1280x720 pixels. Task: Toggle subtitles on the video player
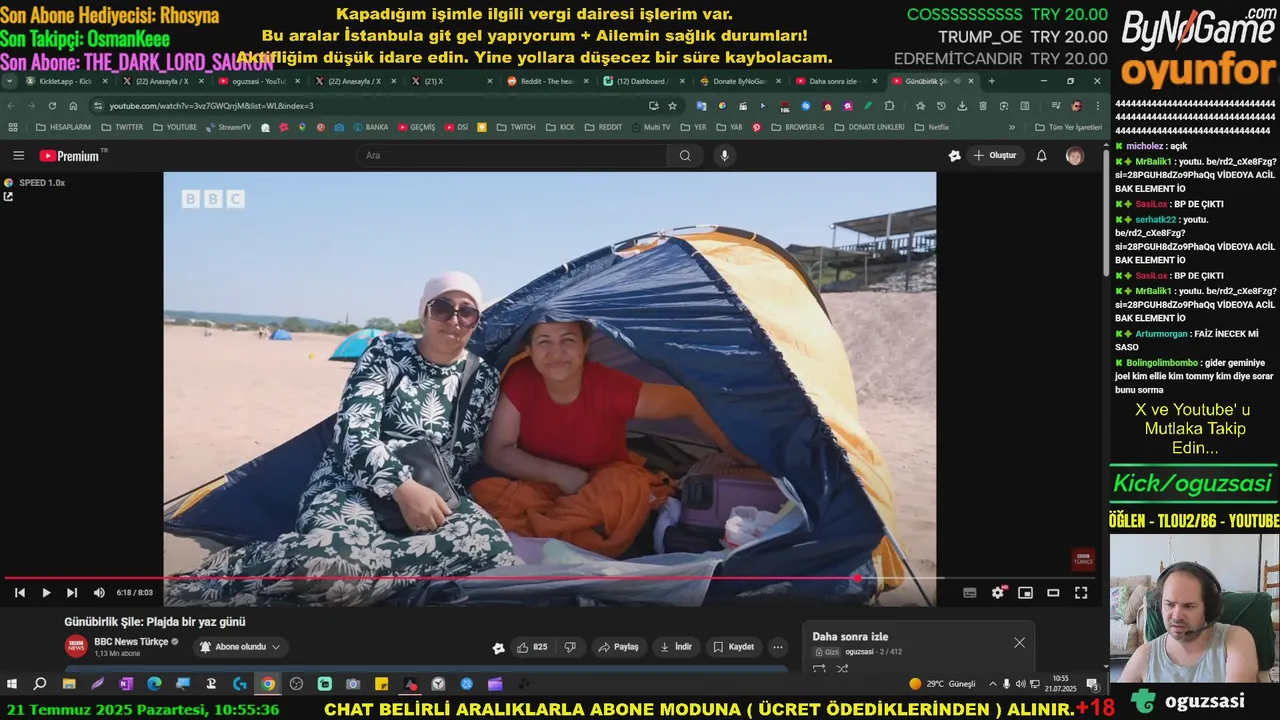click(969, 593)
